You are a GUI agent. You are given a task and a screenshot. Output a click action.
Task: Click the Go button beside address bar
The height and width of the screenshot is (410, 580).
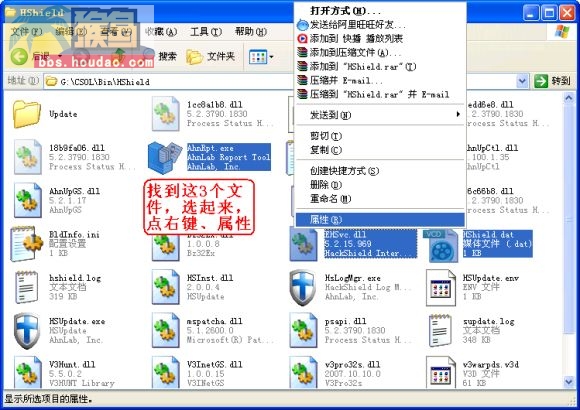(x=552, y=81)
